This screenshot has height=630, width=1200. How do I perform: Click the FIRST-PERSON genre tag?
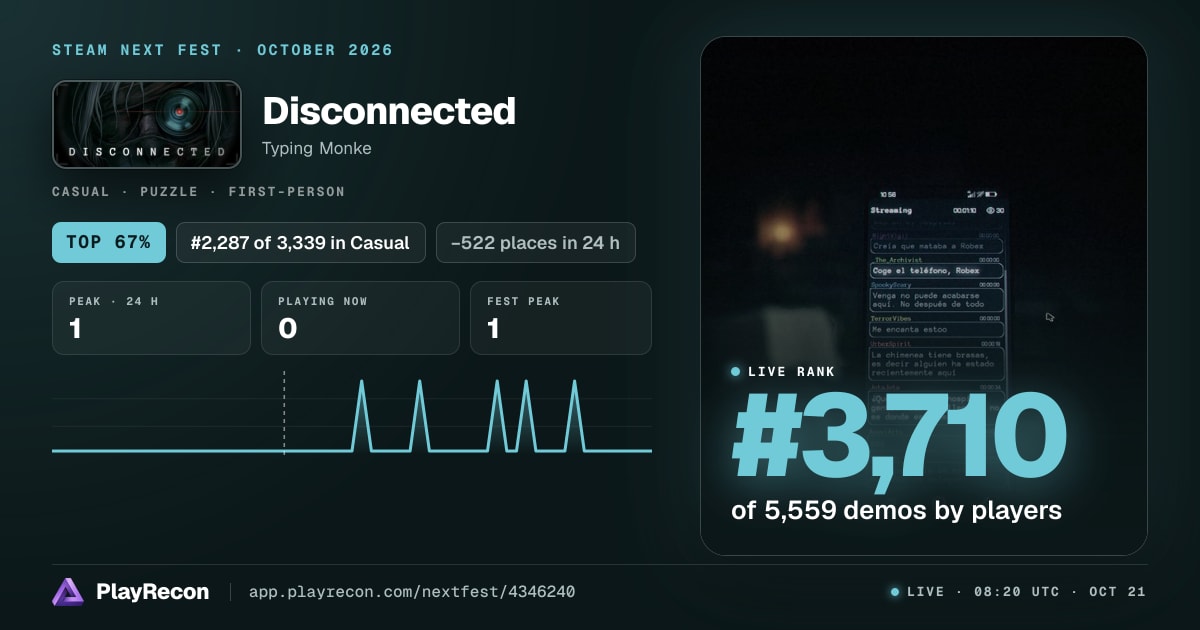point(287,191)
